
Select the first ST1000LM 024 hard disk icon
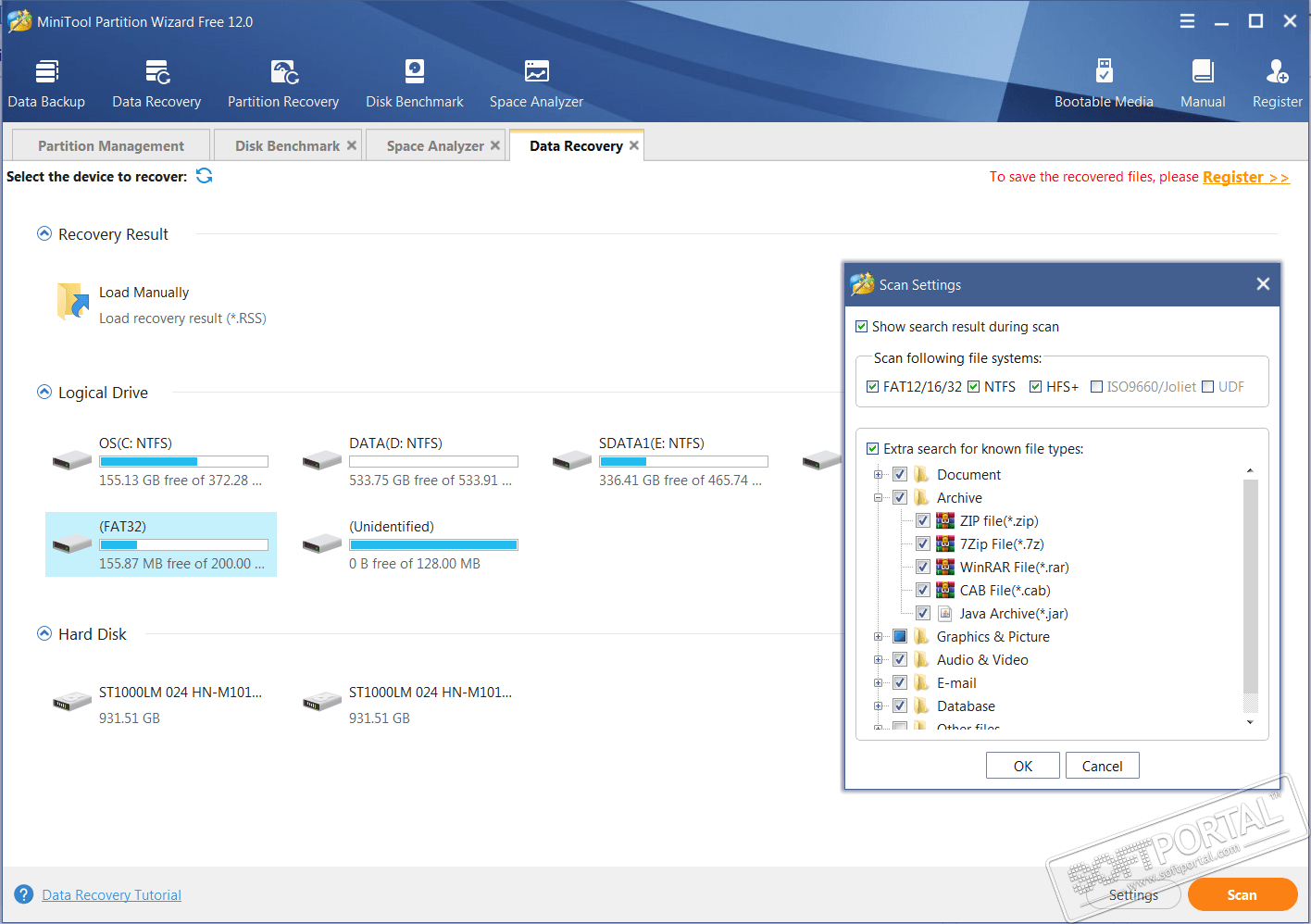(x=72, y=703)
